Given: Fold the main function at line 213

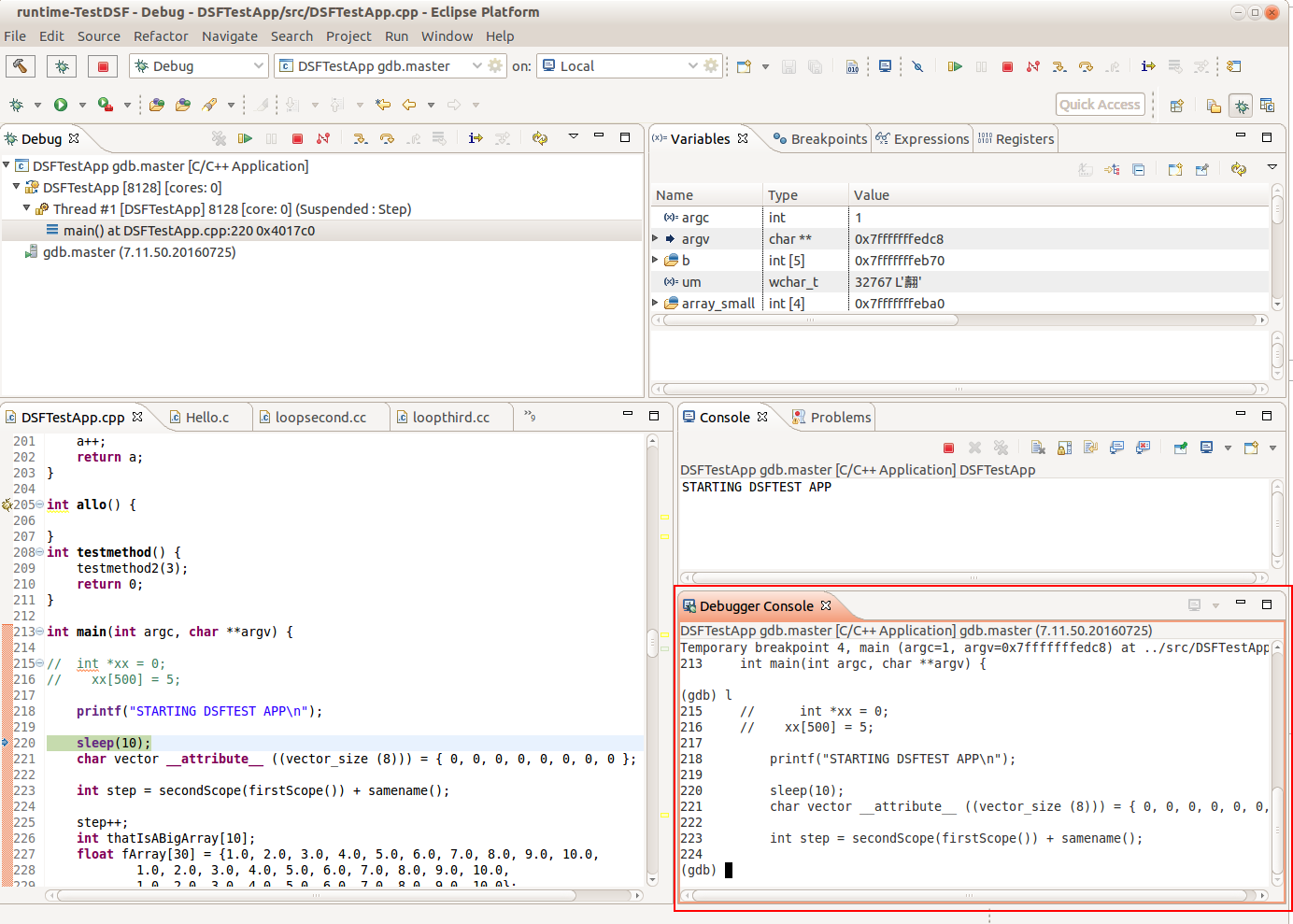Looking at the screenshot, I should pos(39,632).
